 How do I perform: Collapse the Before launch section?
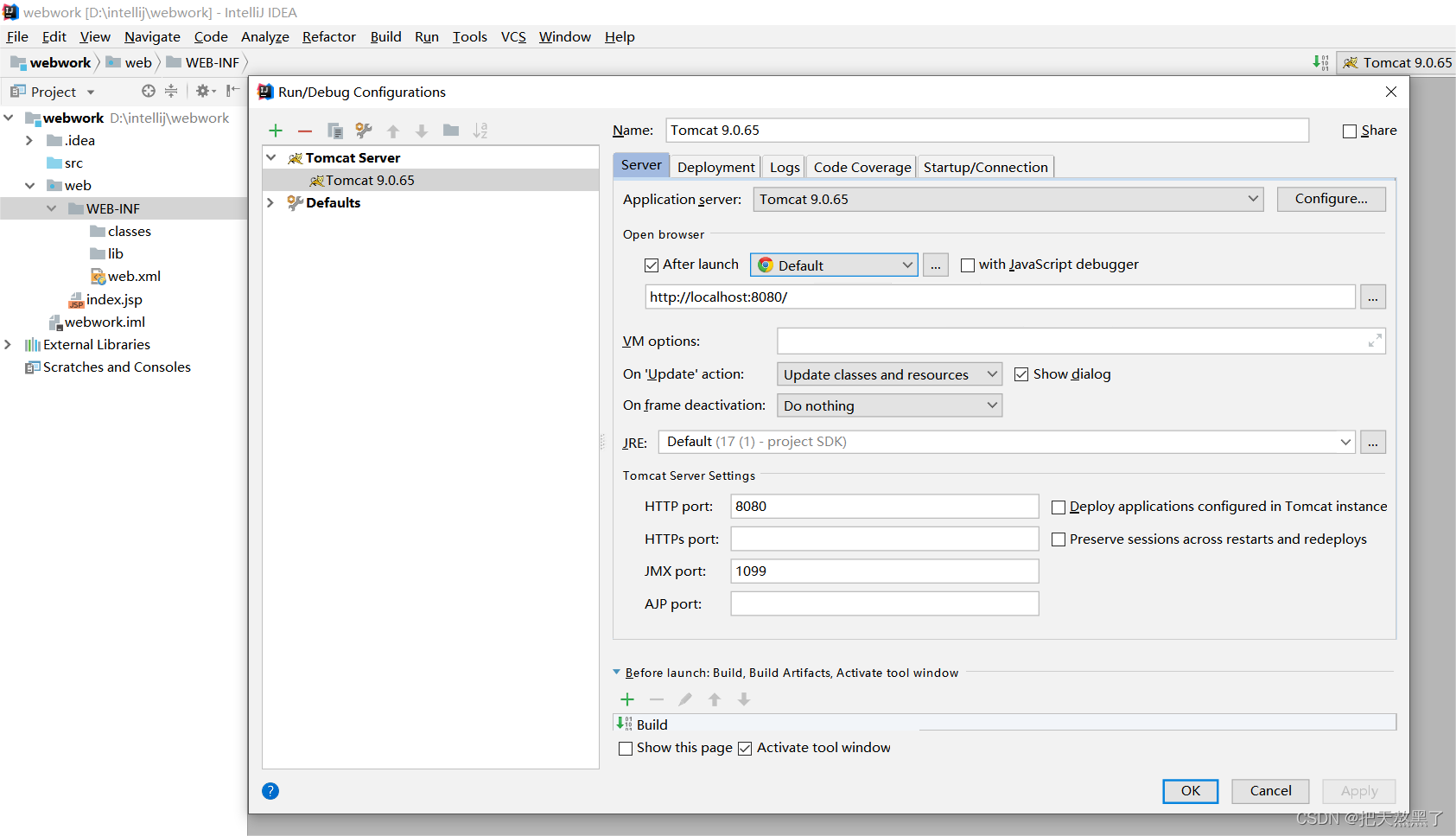coord(617,672)
